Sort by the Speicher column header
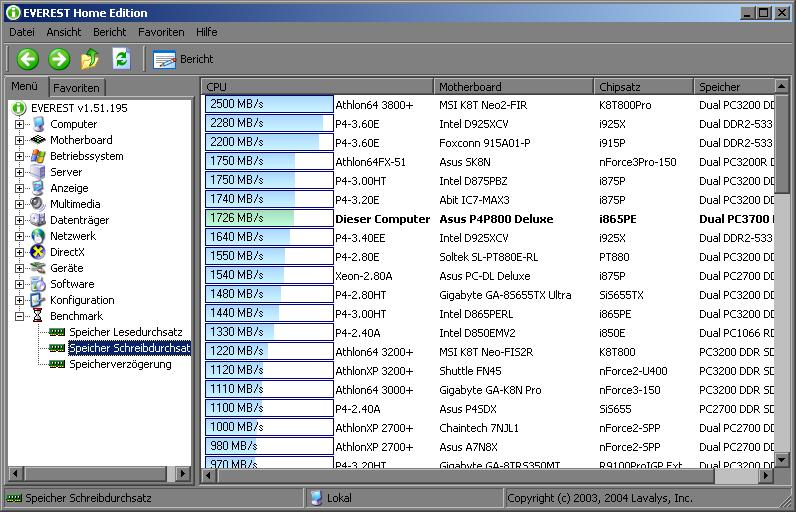 click(x=734, y=87)
